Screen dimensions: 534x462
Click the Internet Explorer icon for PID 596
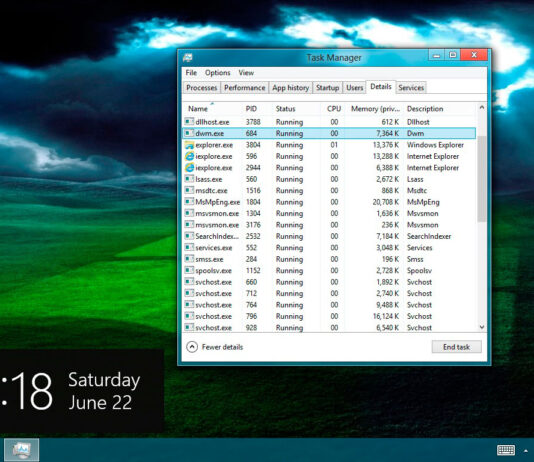point(189,156)
